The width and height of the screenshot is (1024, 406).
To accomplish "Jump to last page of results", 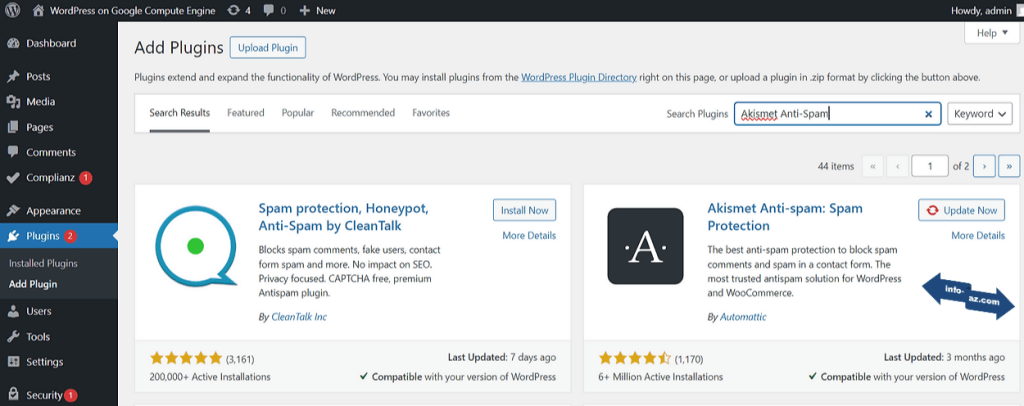I will pyautogui.click(x=1009, y=166).
